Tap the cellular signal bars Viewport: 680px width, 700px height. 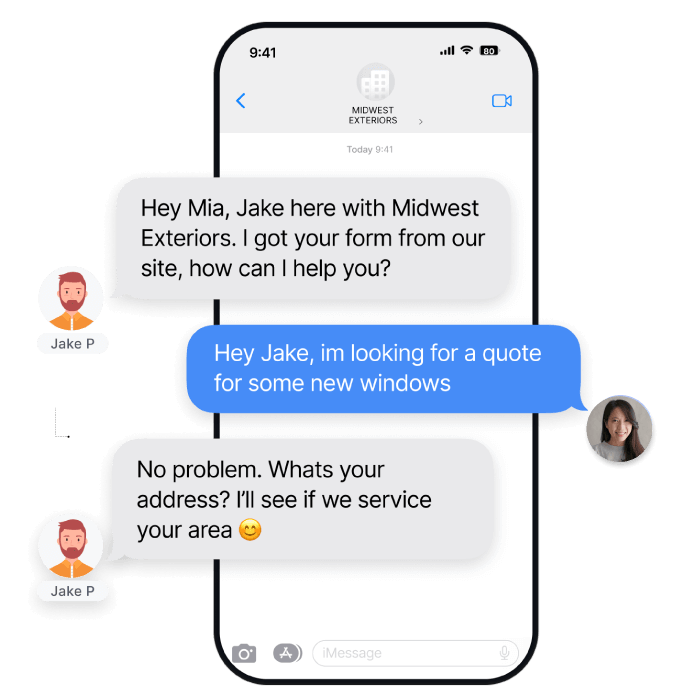[x=447, y=50]
